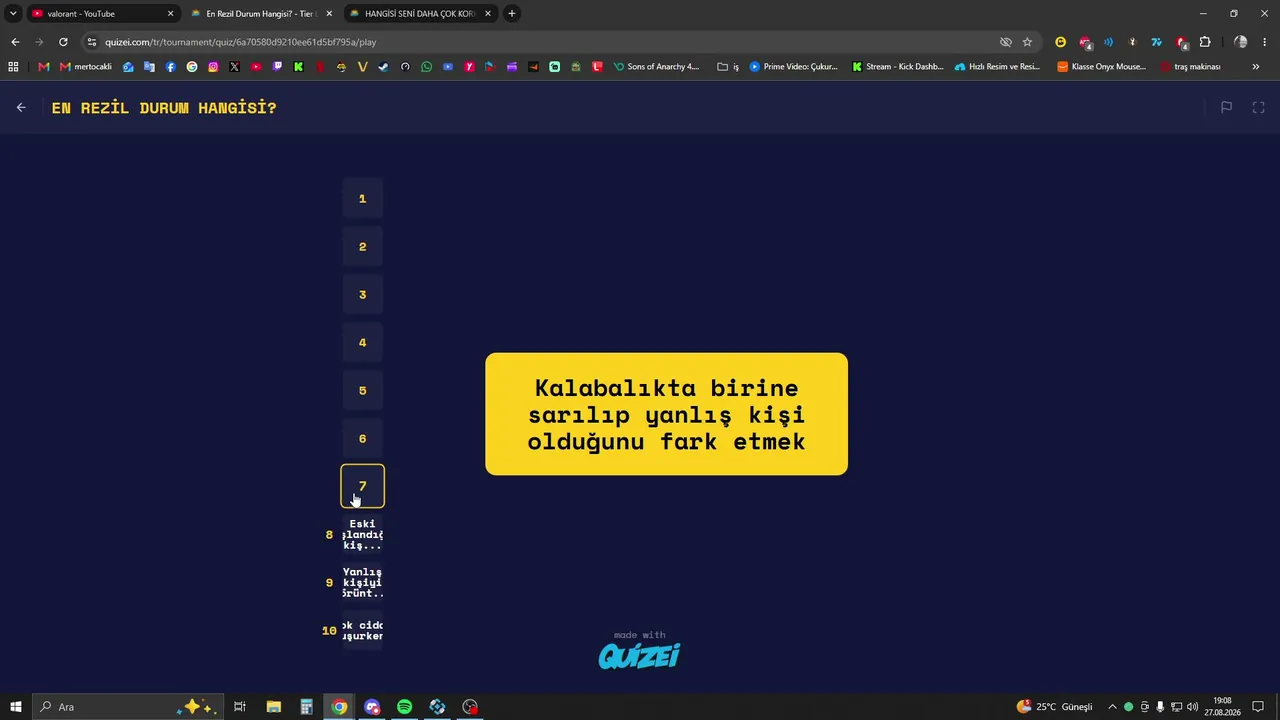The image size is (1280, 720).
Task: Open Task View on the taskbar
Action: (240, 707)
